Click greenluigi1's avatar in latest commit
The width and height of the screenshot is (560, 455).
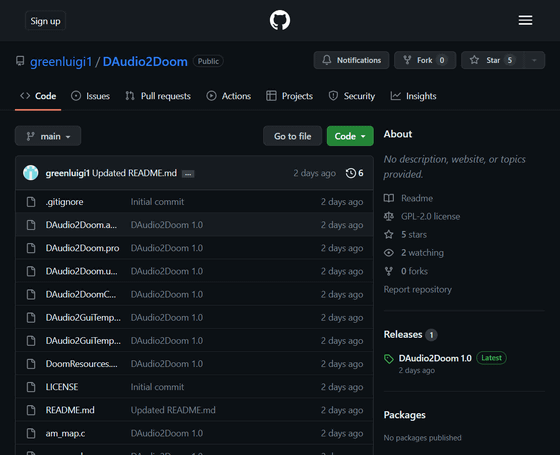click(31, 173)
